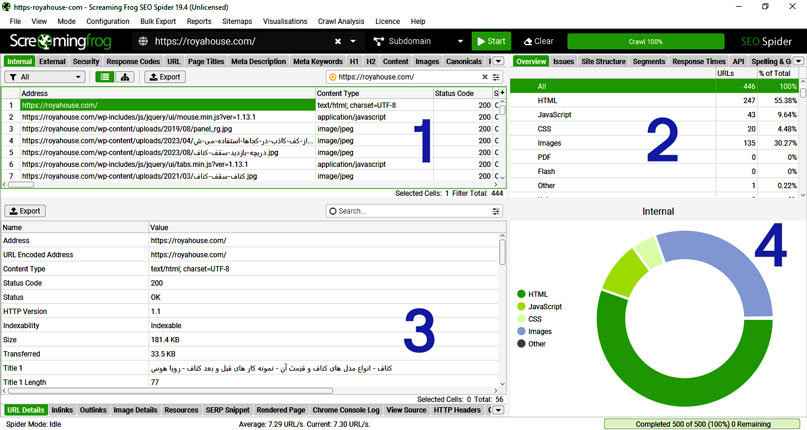Open the SERP Snippet tab

(227, 410)
